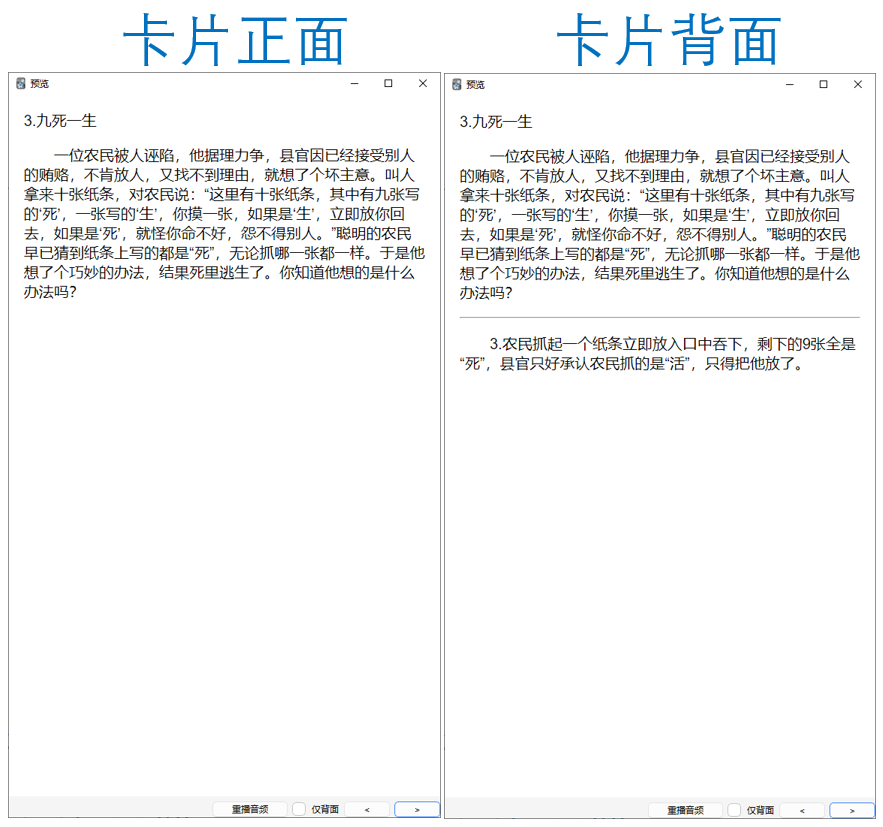Click heading 3.九死一生 in the back-card preview

click(496, 122)
